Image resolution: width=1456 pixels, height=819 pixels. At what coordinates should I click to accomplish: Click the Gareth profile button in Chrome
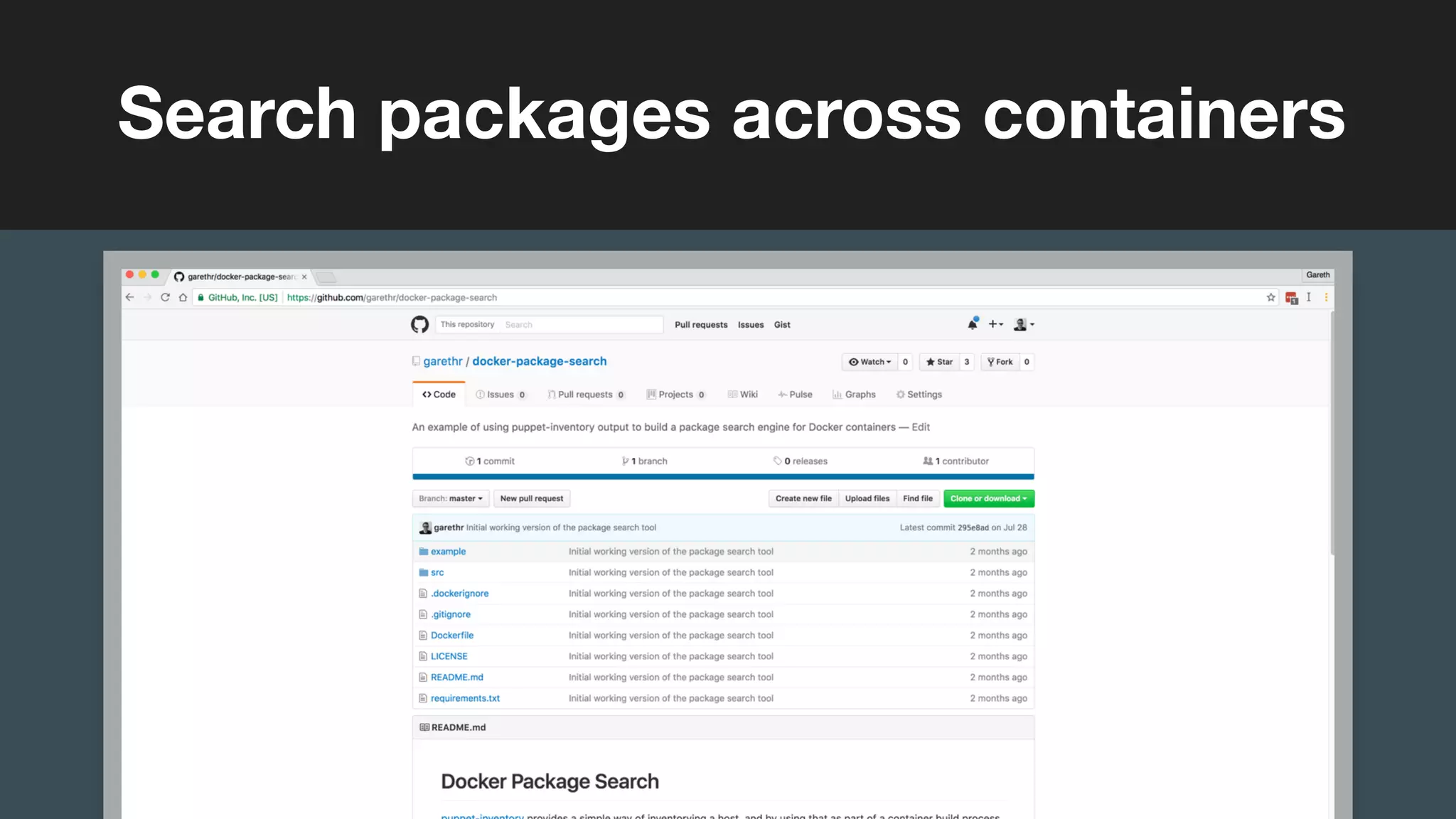point(1317,275)
